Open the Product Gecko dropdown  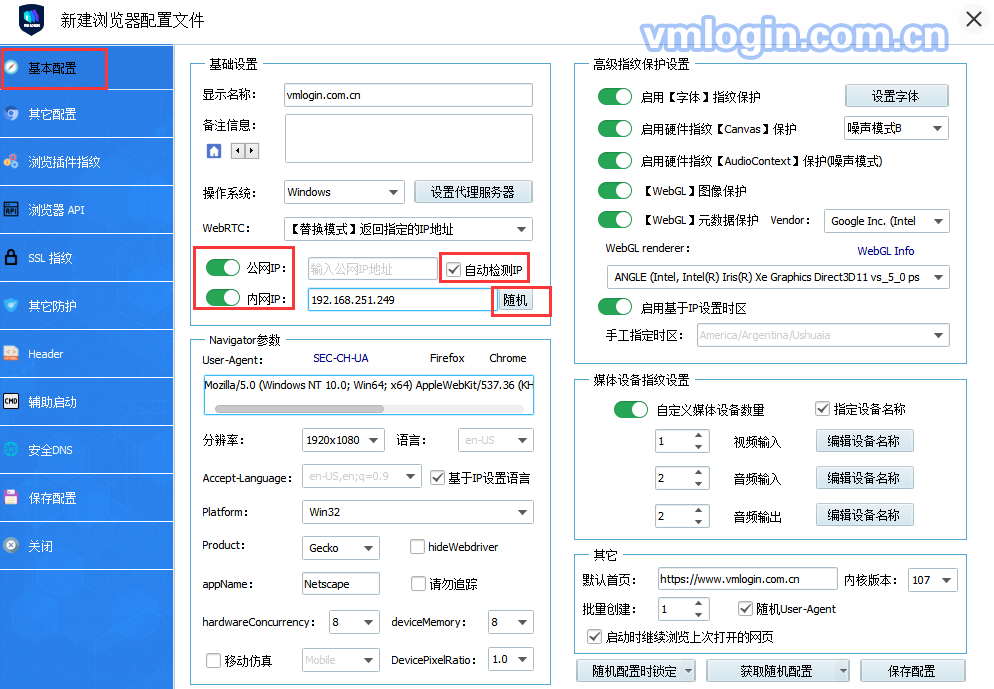[340, 548]
